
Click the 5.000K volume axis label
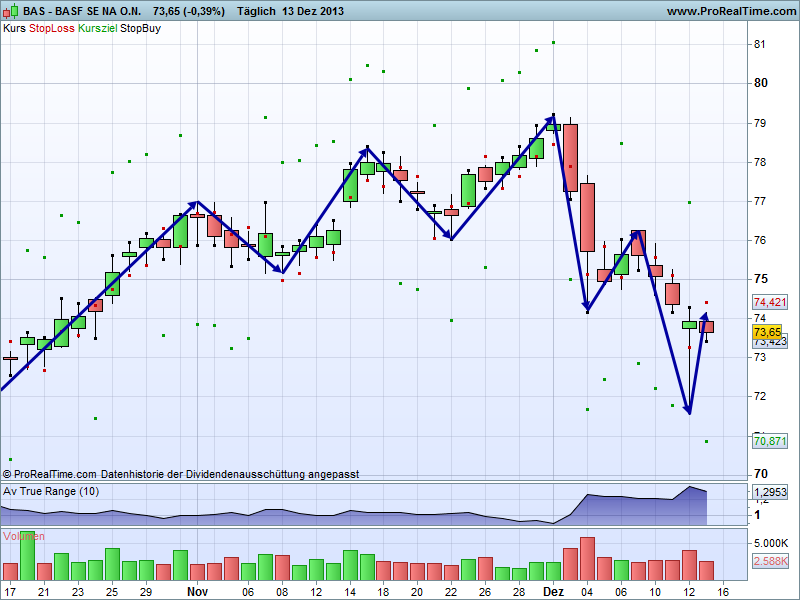pos(771,543)
